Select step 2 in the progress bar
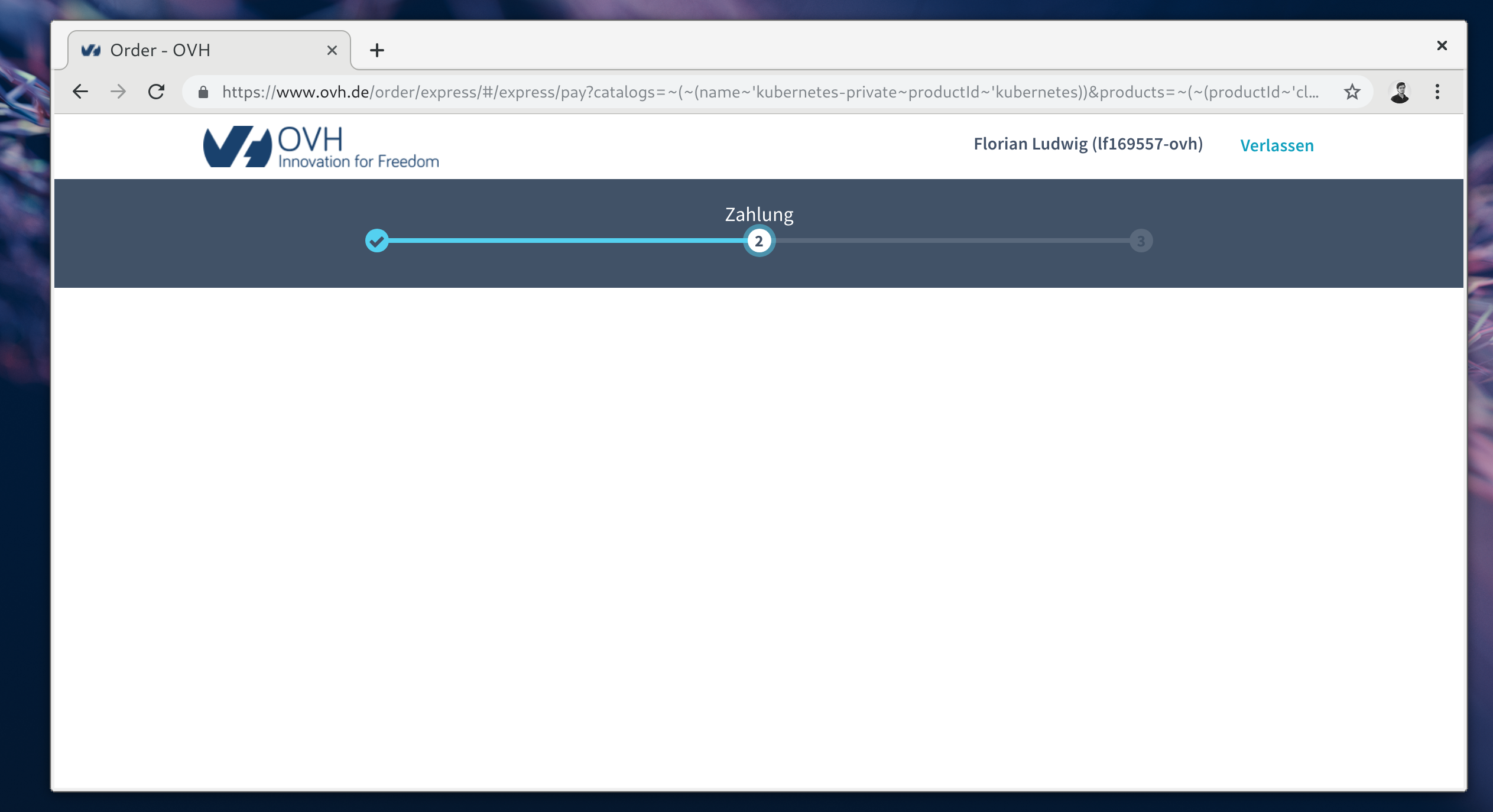Screen dimensions: 1493x812 tap(759, 241)
